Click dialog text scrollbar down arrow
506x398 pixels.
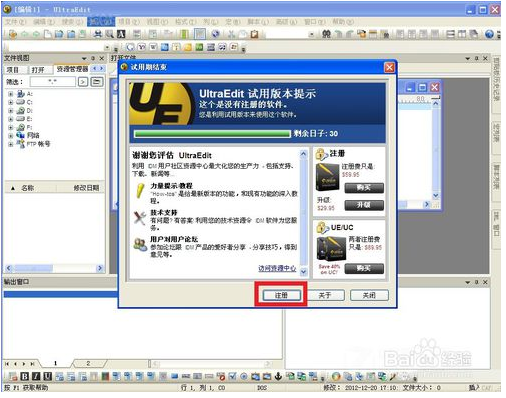click(x=303, y=272)
